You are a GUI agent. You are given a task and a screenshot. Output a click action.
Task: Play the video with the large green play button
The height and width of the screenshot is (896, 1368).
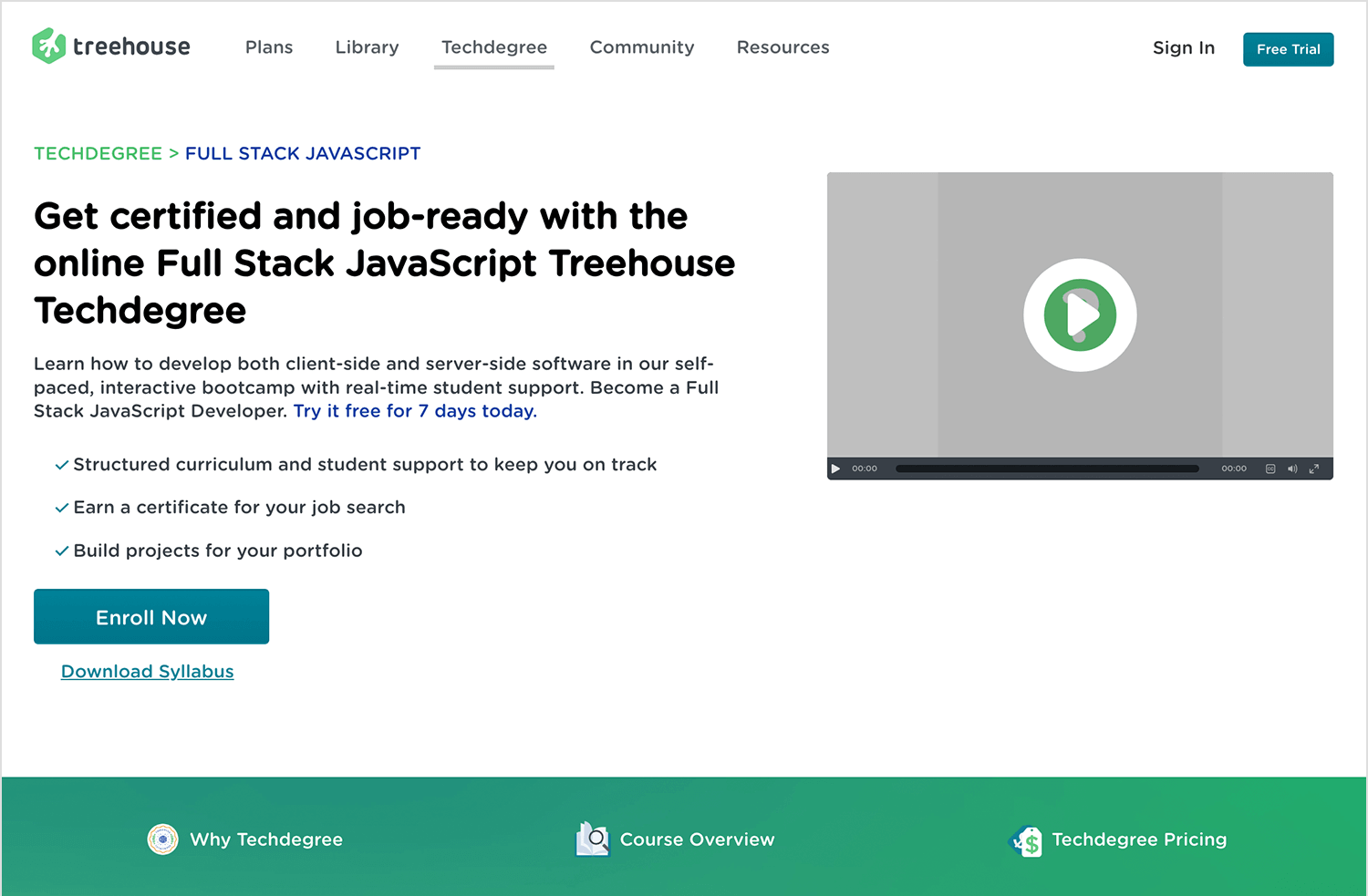coord(1080,315)
